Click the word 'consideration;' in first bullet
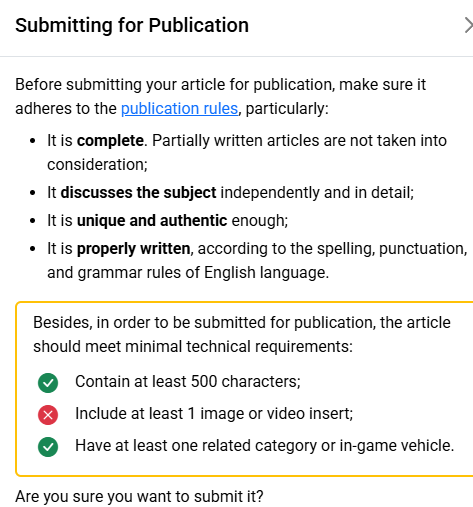This screenshot has width=473, height=507. pos(97,165)
